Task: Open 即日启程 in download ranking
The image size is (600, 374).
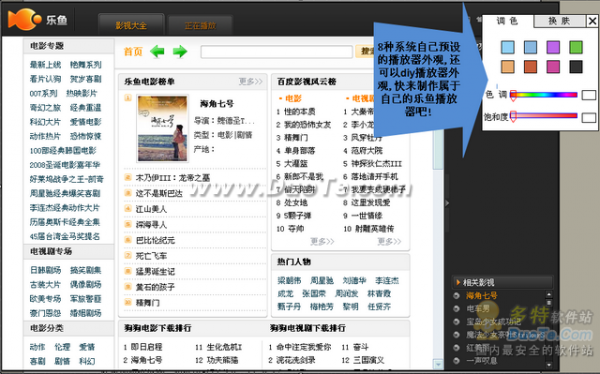Action: [x=147, y=347]
